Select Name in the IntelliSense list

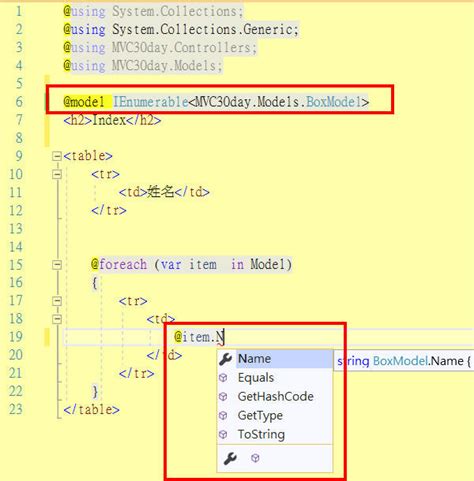tap(284, 359)
